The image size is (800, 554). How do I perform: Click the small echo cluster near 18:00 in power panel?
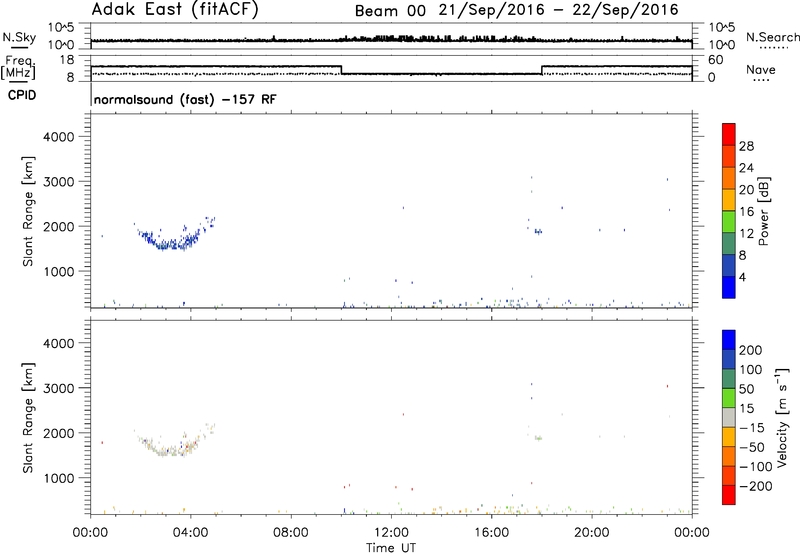tap(538, 232)
